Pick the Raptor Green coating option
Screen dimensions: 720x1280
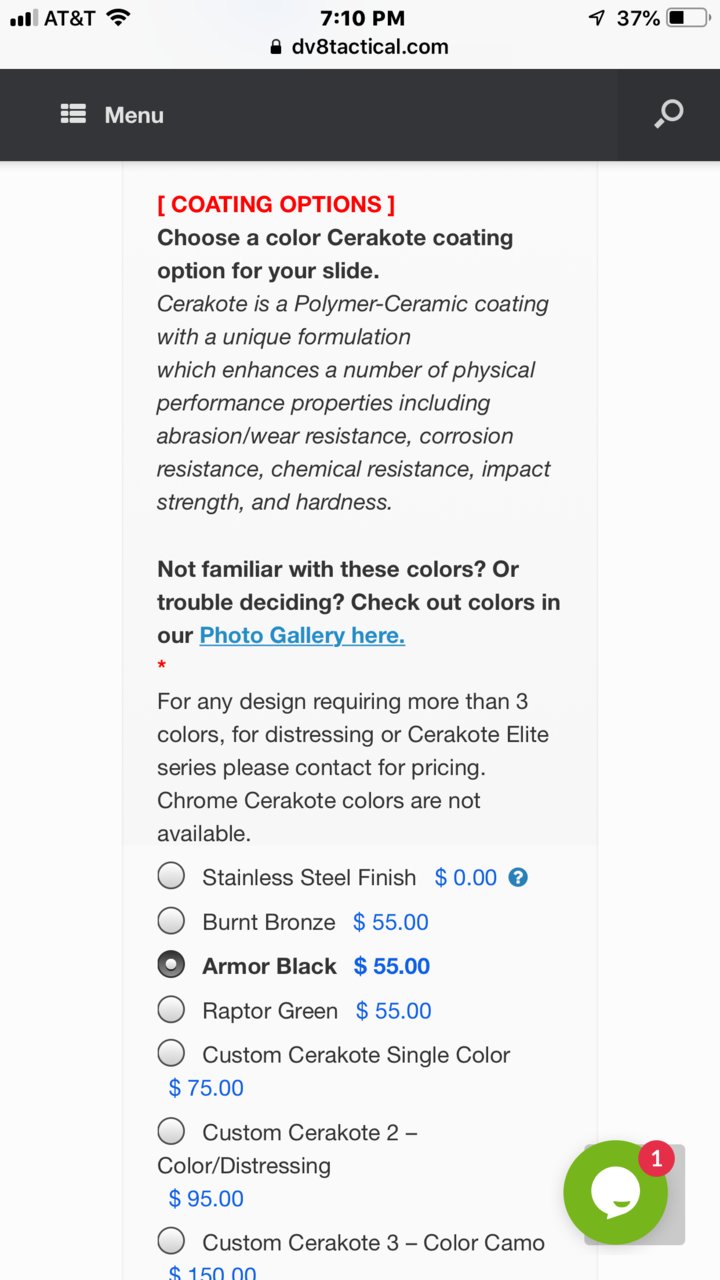pyautogui.click(x=171, y=1009)
